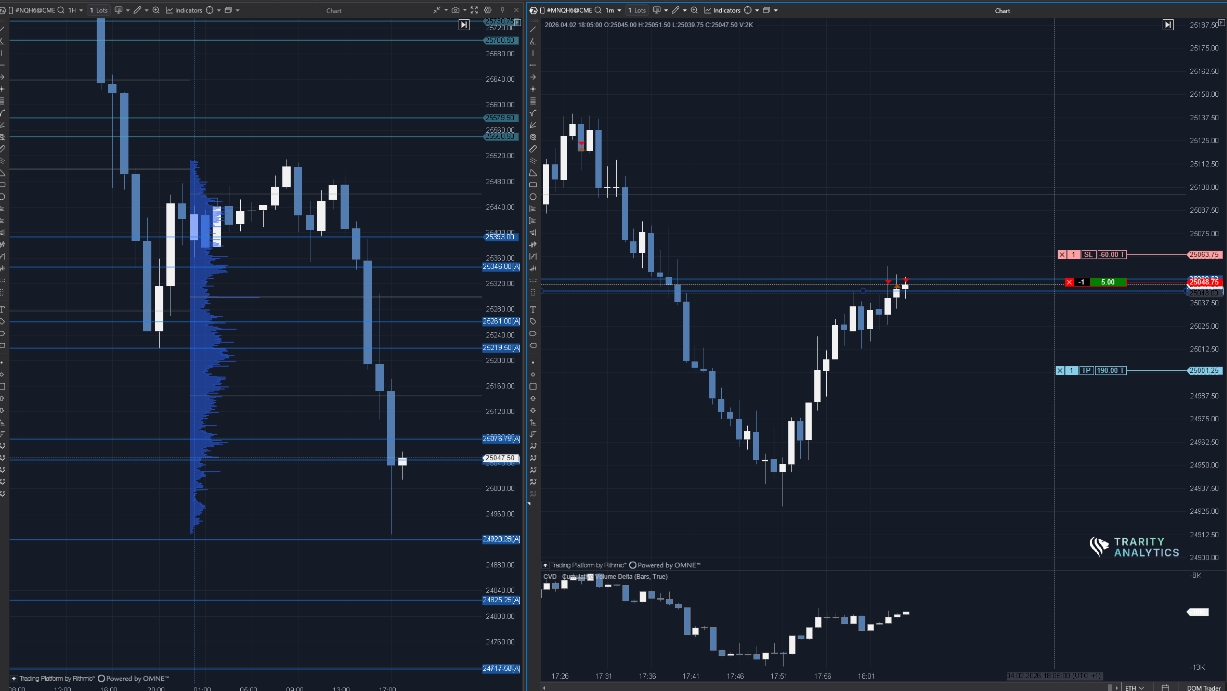Click the 1 Lots field in right chart
1227x691 pixels.
click(637, 10)
